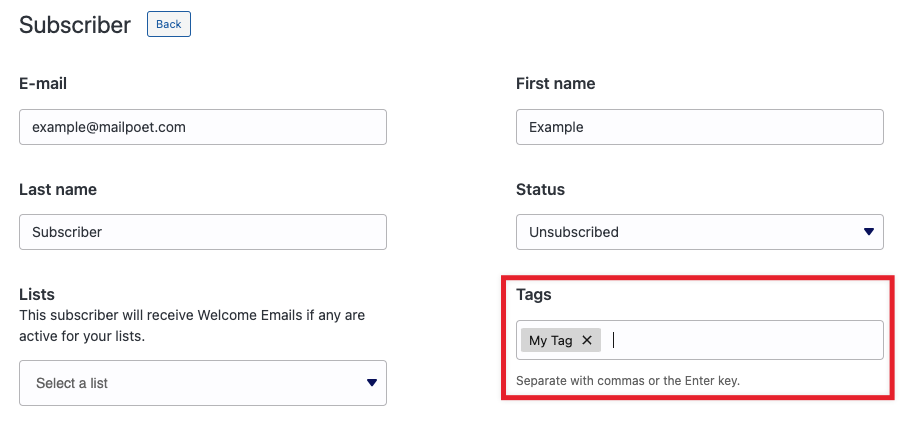Click the E-mail field label

click(43, 84)
